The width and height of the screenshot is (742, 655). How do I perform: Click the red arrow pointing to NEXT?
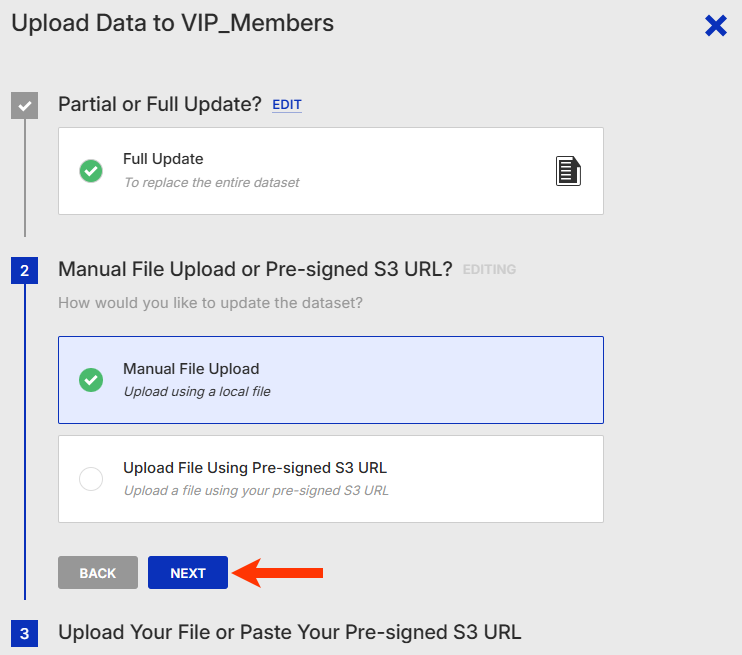[278, 573]
